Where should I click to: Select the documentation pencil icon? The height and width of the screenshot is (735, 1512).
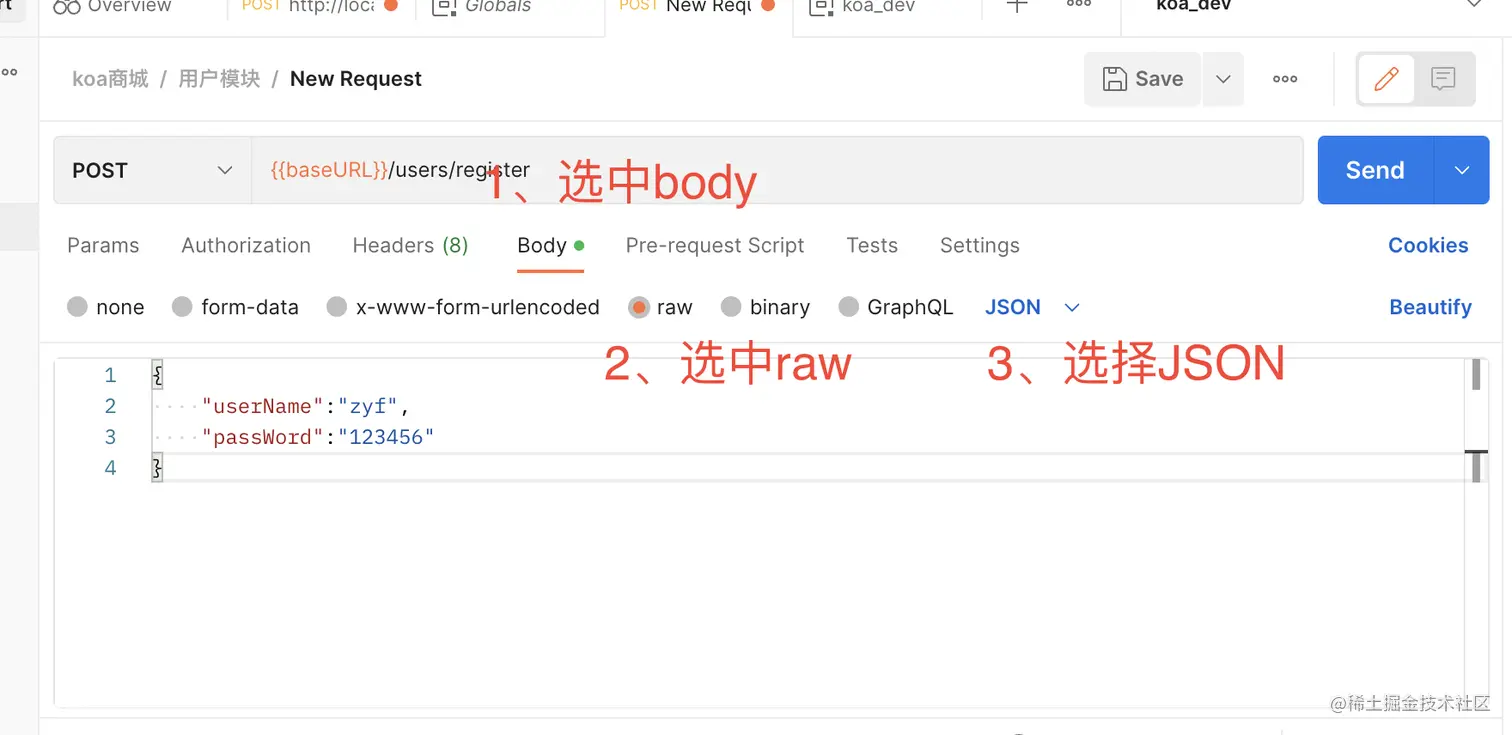[x=1385, y=78]
